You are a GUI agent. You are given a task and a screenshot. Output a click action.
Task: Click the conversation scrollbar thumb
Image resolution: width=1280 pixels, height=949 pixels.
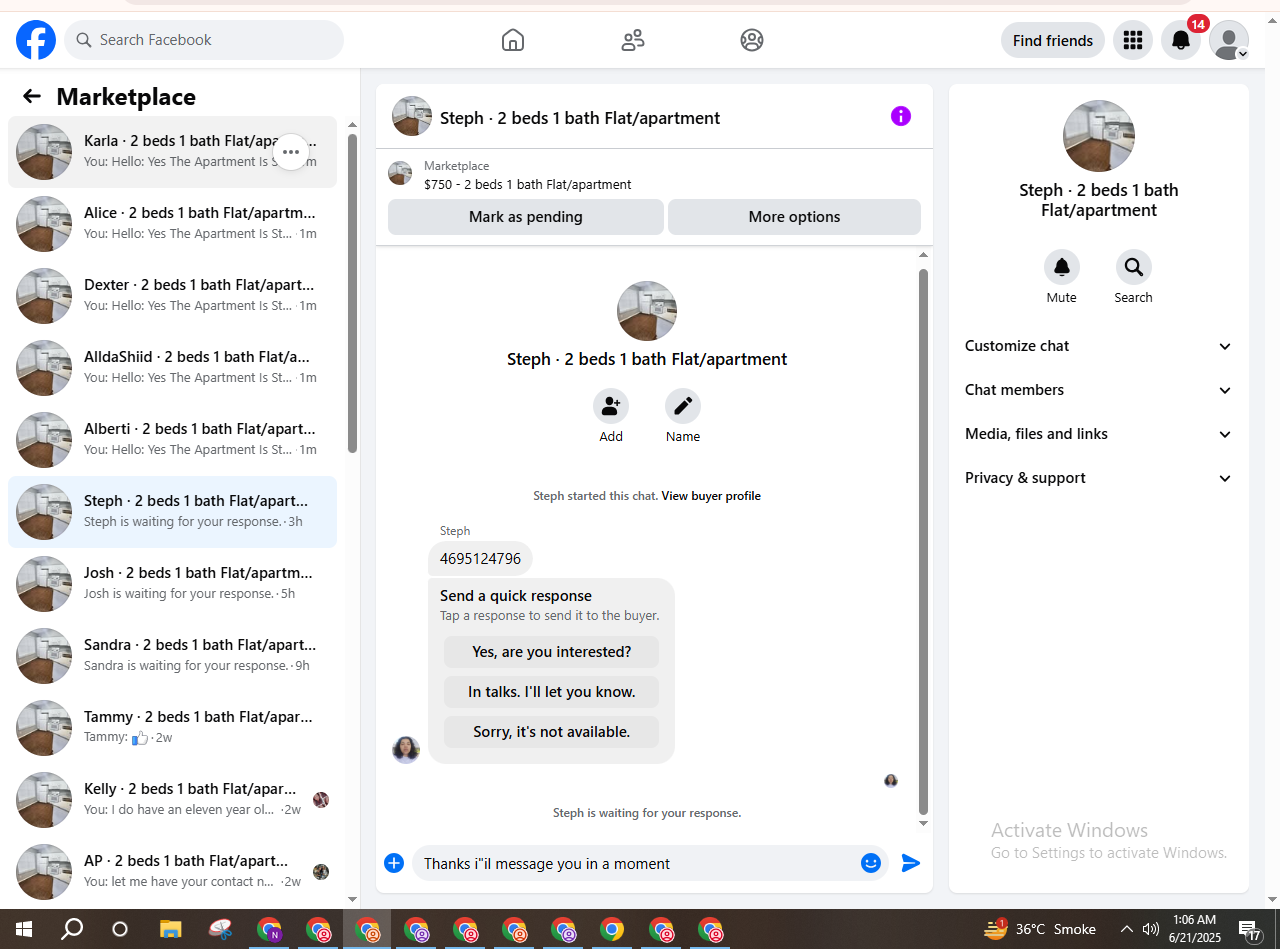[x=923, y=540]
